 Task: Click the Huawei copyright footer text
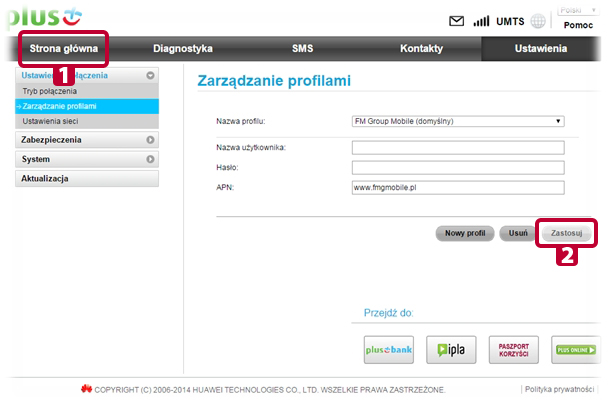point(270,390)
